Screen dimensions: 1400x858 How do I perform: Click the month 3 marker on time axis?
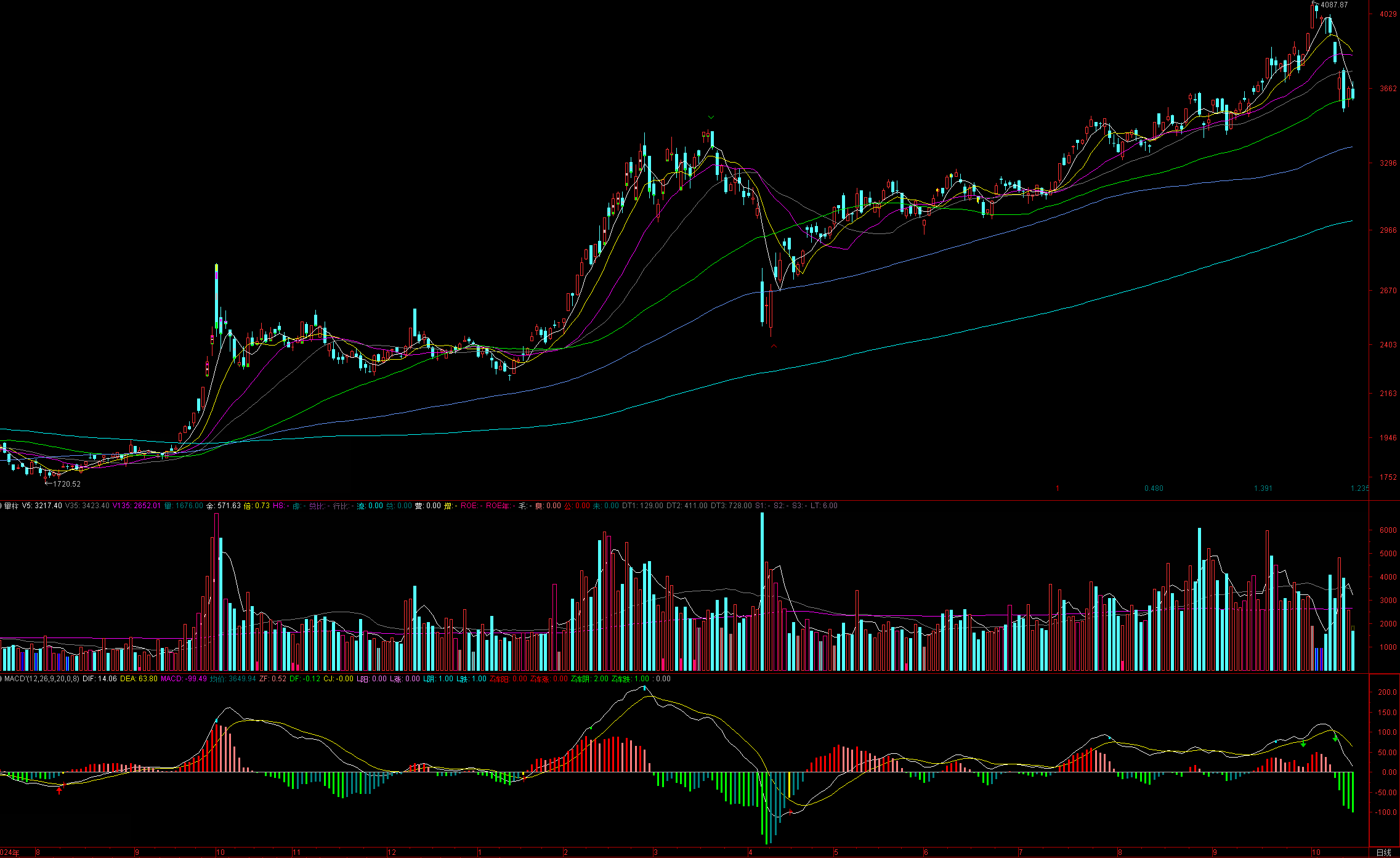coord(655,852)
